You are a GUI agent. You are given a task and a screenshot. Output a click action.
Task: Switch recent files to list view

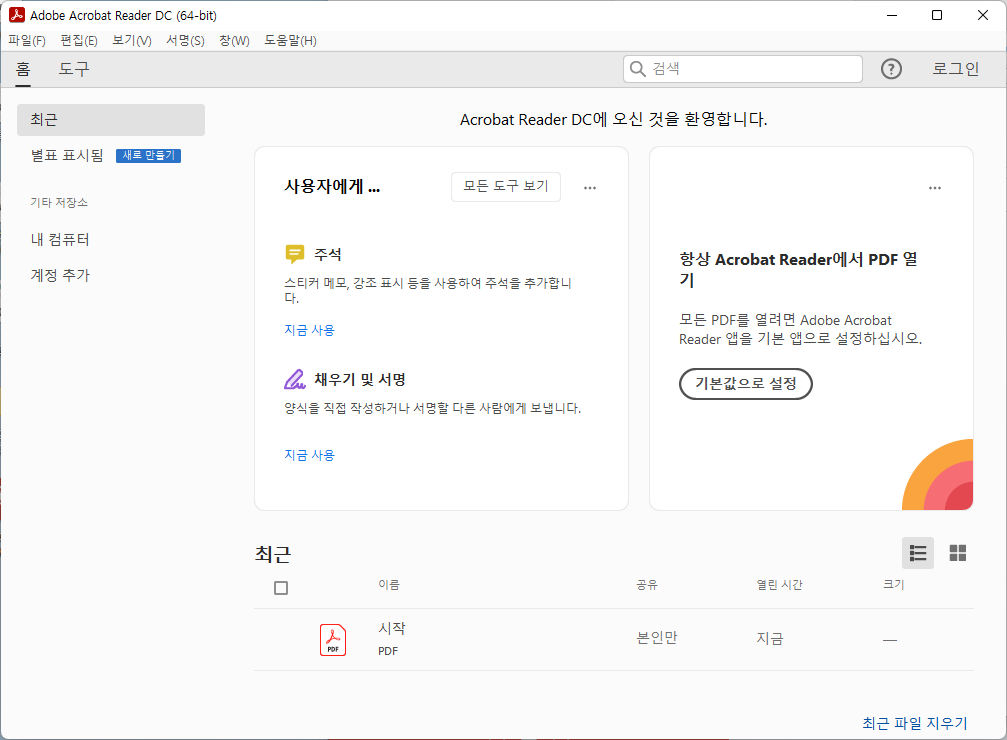[918, 553]
